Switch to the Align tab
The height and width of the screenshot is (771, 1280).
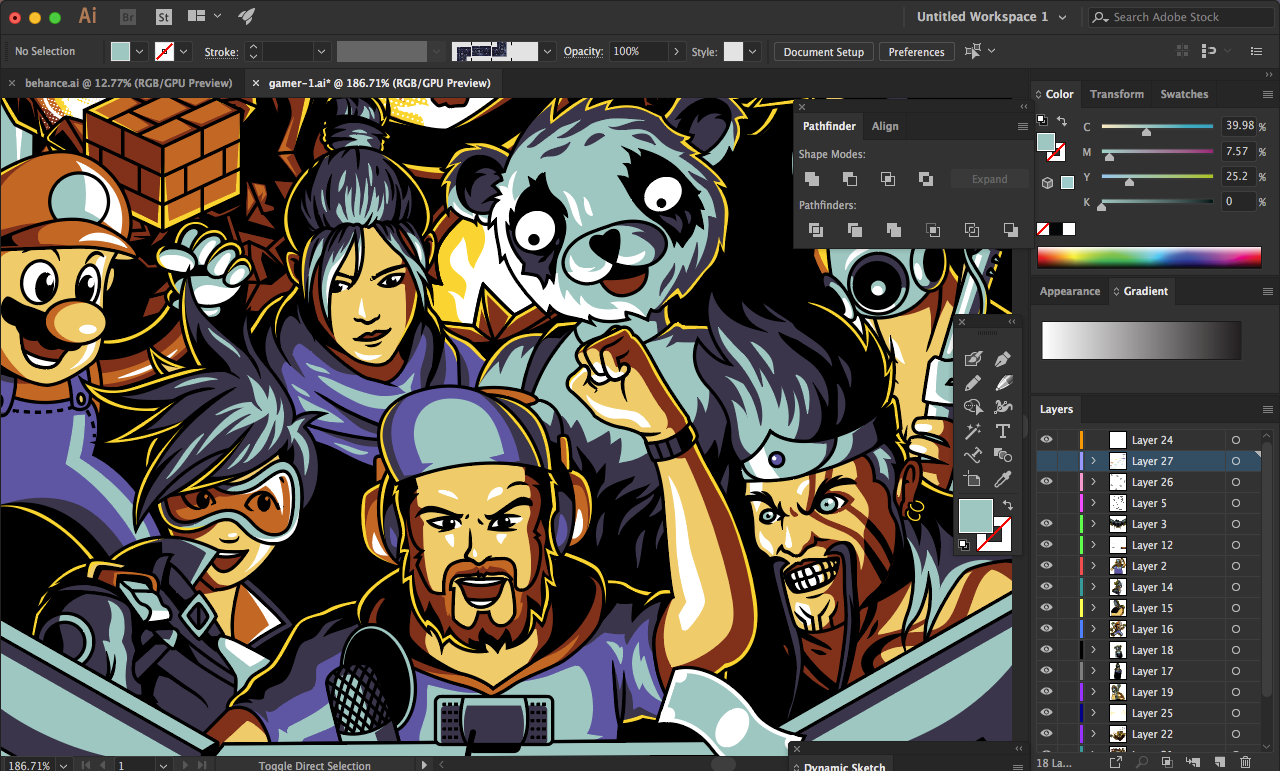coord(885,126)
